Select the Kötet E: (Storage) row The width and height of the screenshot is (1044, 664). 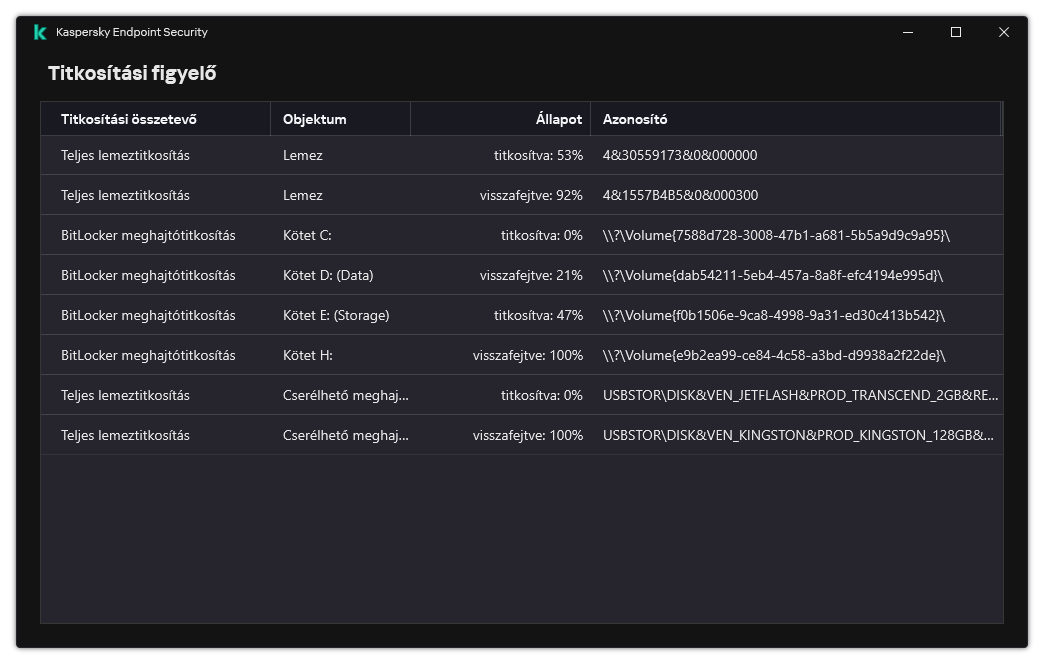[336, 315]
